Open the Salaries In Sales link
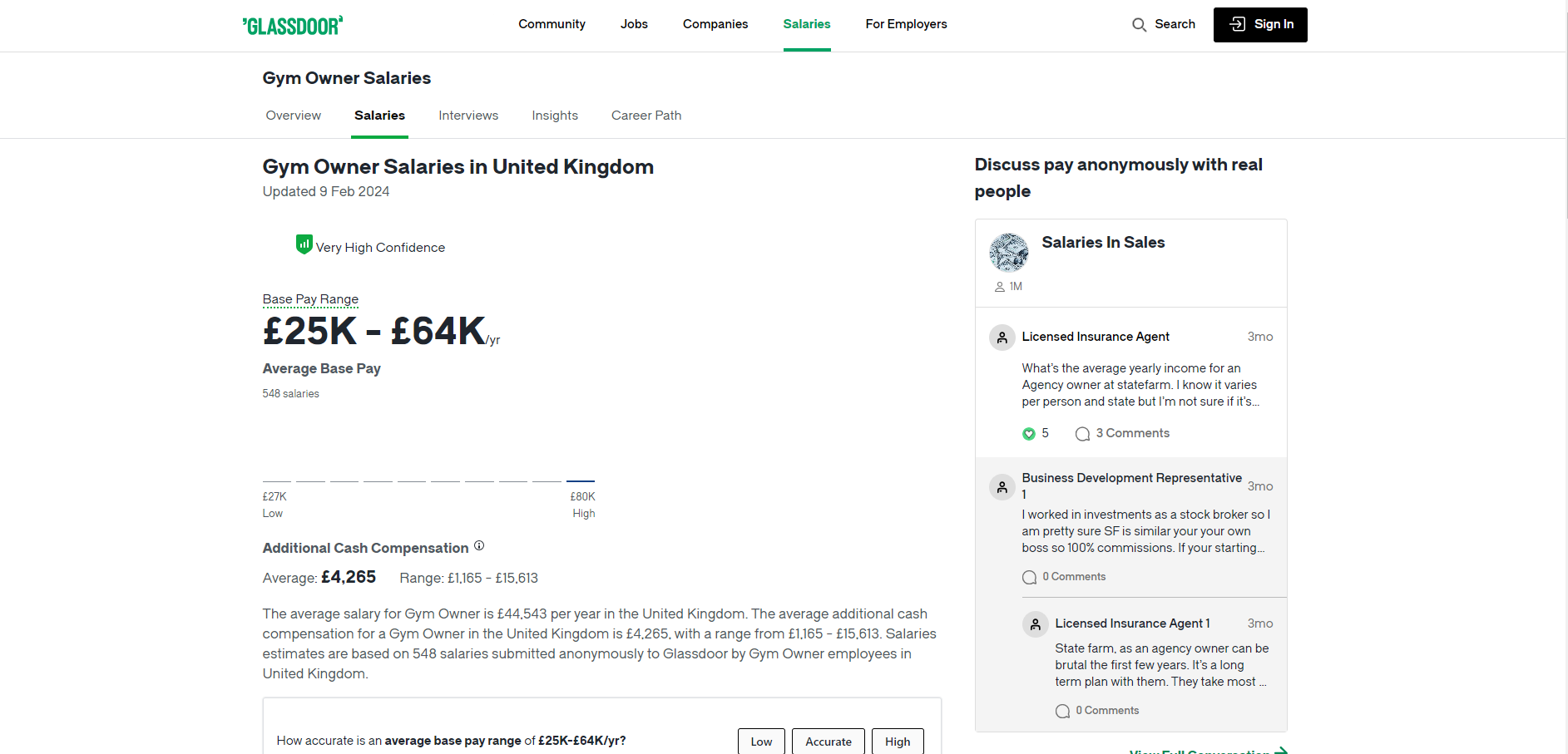This screenshot has width=1568, height=754. click(1103, 243)
